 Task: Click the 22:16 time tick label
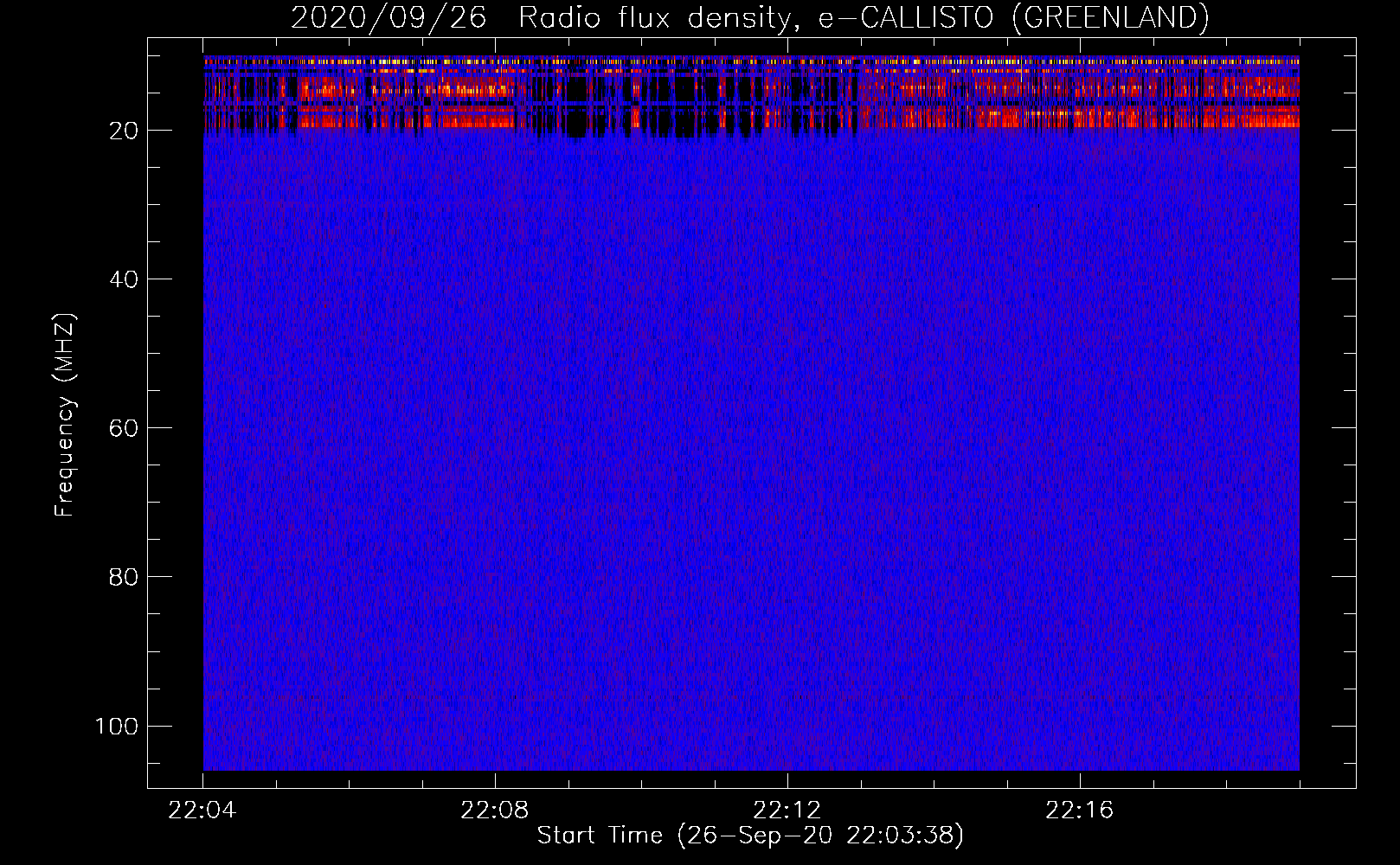pos(1080,811)
